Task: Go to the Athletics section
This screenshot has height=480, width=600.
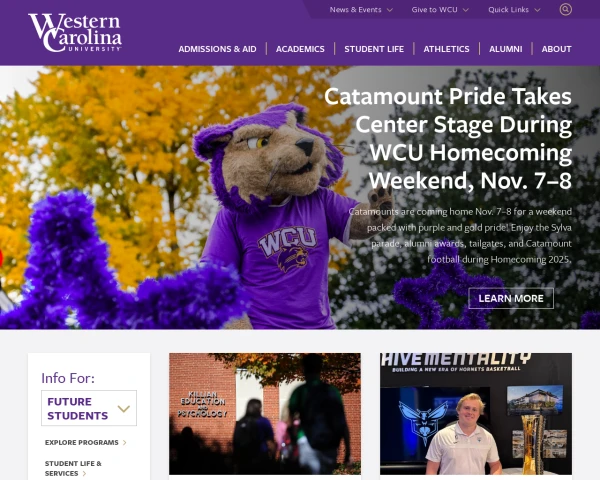Action: tap(446, 49)
